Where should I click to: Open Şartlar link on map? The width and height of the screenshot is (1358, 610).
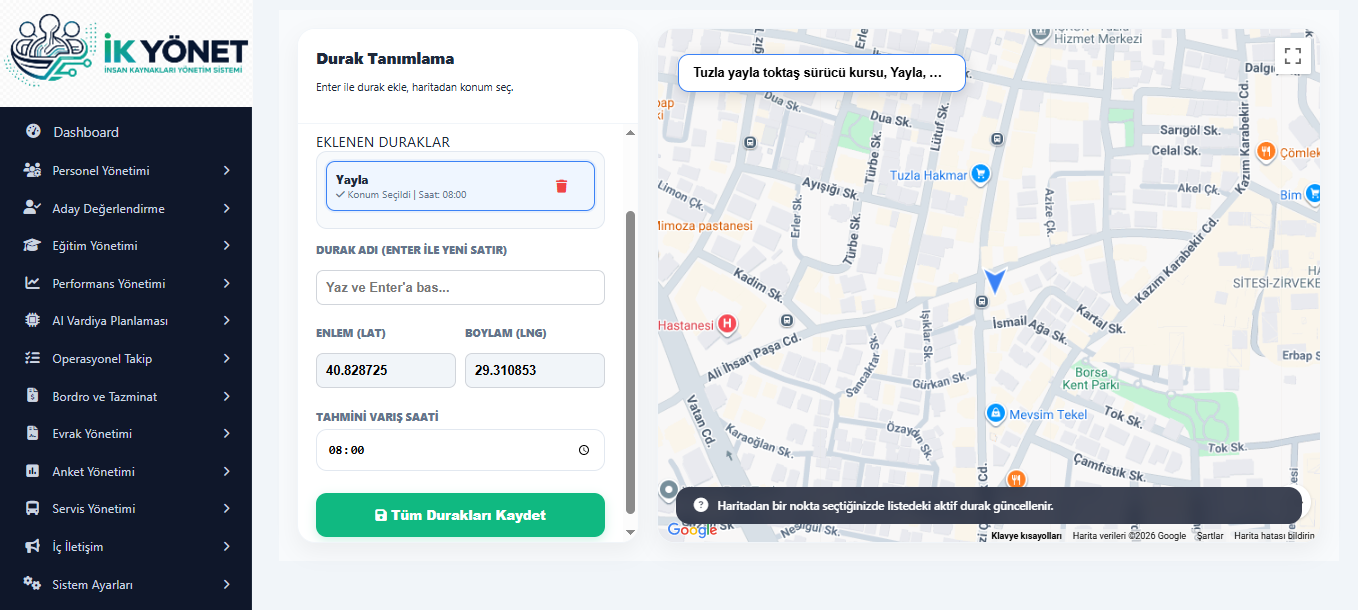[1210, 536]
